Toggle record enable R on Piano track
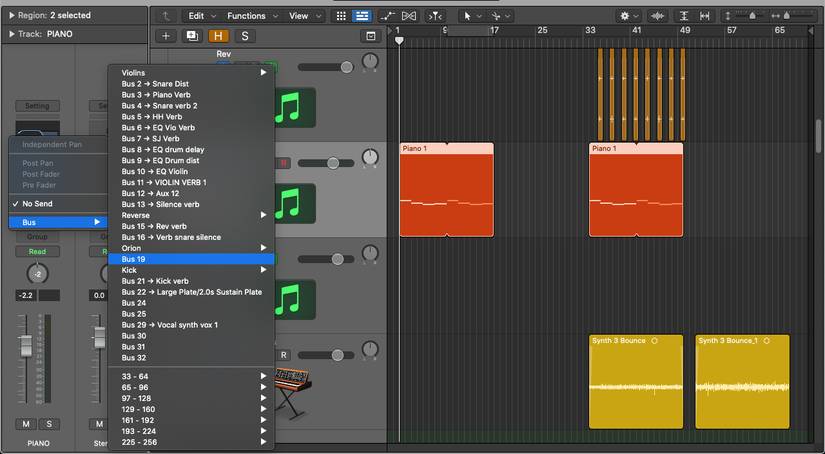This screenshot has height=454, width=825. [283, 163]
